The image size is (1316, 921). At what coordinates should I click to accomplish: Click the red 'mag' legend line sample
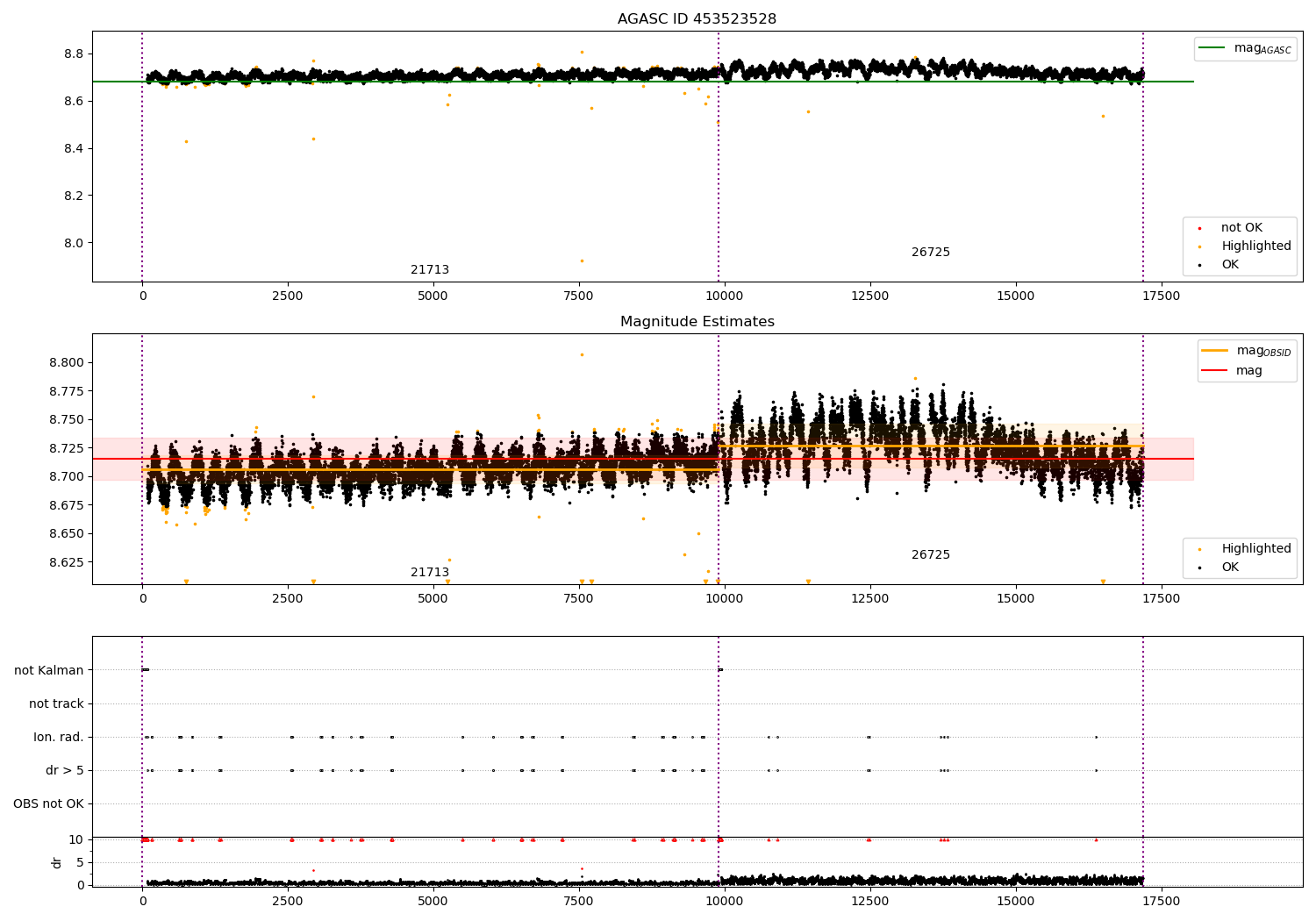1215,370
